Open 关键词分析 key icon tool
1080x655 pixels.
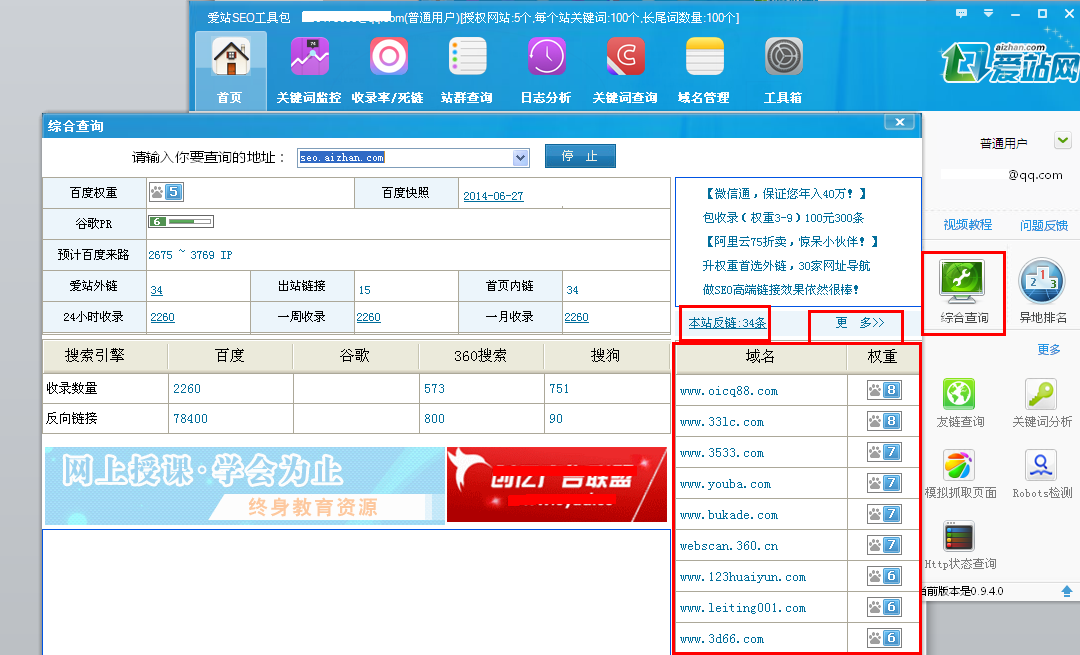1041,404
